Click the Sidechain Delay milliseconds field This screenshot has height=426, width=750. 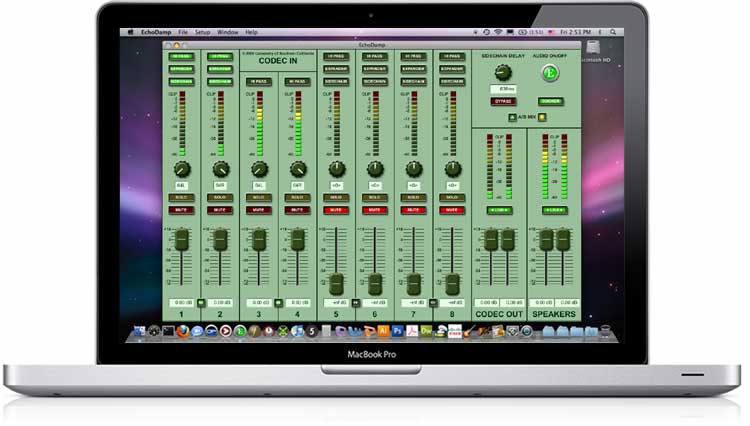coord(503,89)
